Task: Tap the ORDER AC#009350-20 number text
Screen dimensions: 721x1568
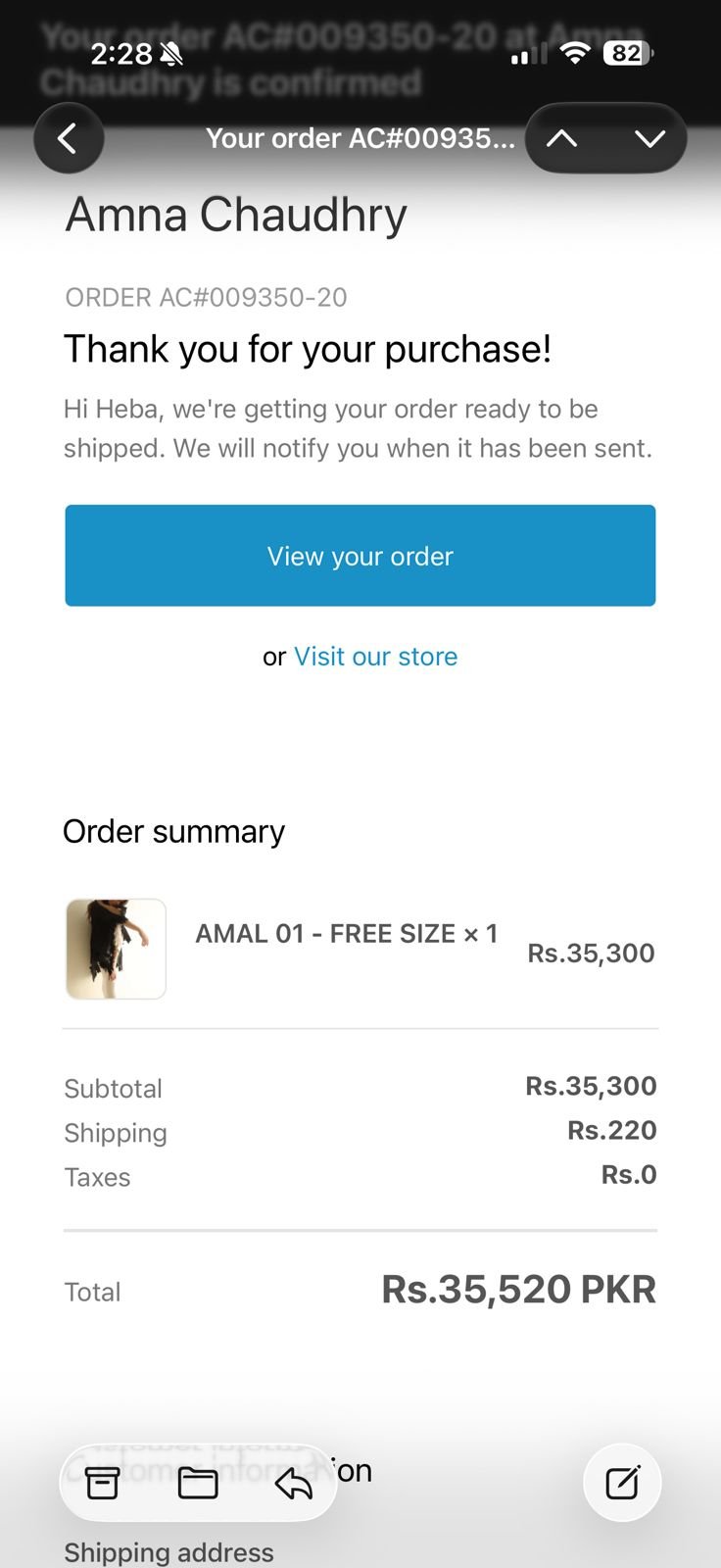Action: point(206,297)
